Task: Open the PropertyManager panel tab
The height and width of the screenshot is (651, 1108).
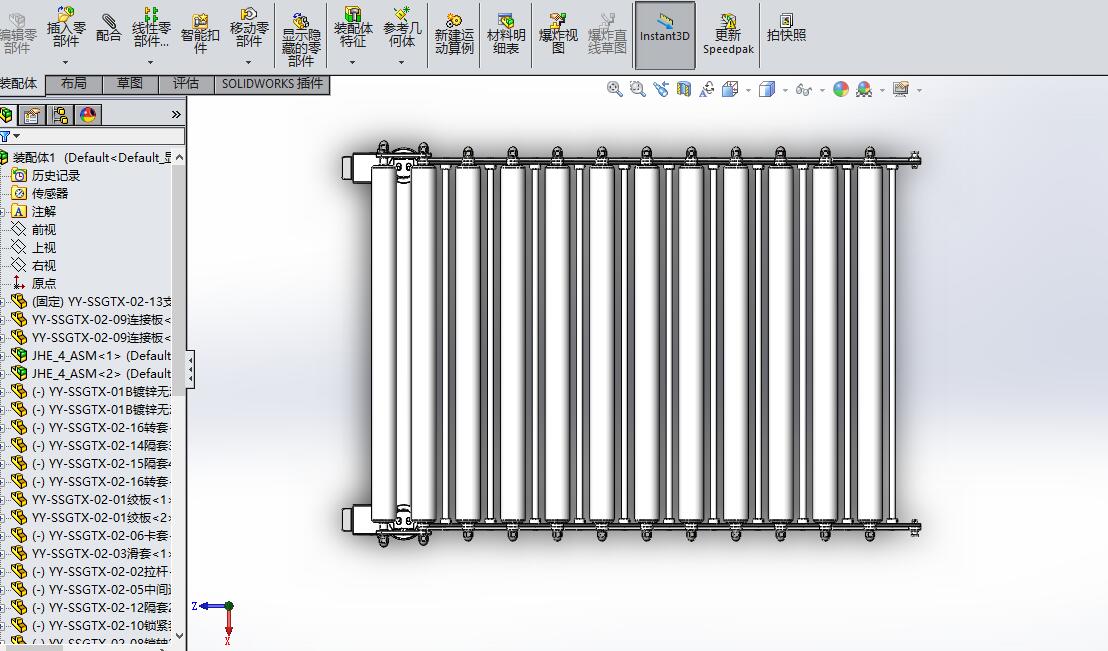Action: tap(32, 115)
